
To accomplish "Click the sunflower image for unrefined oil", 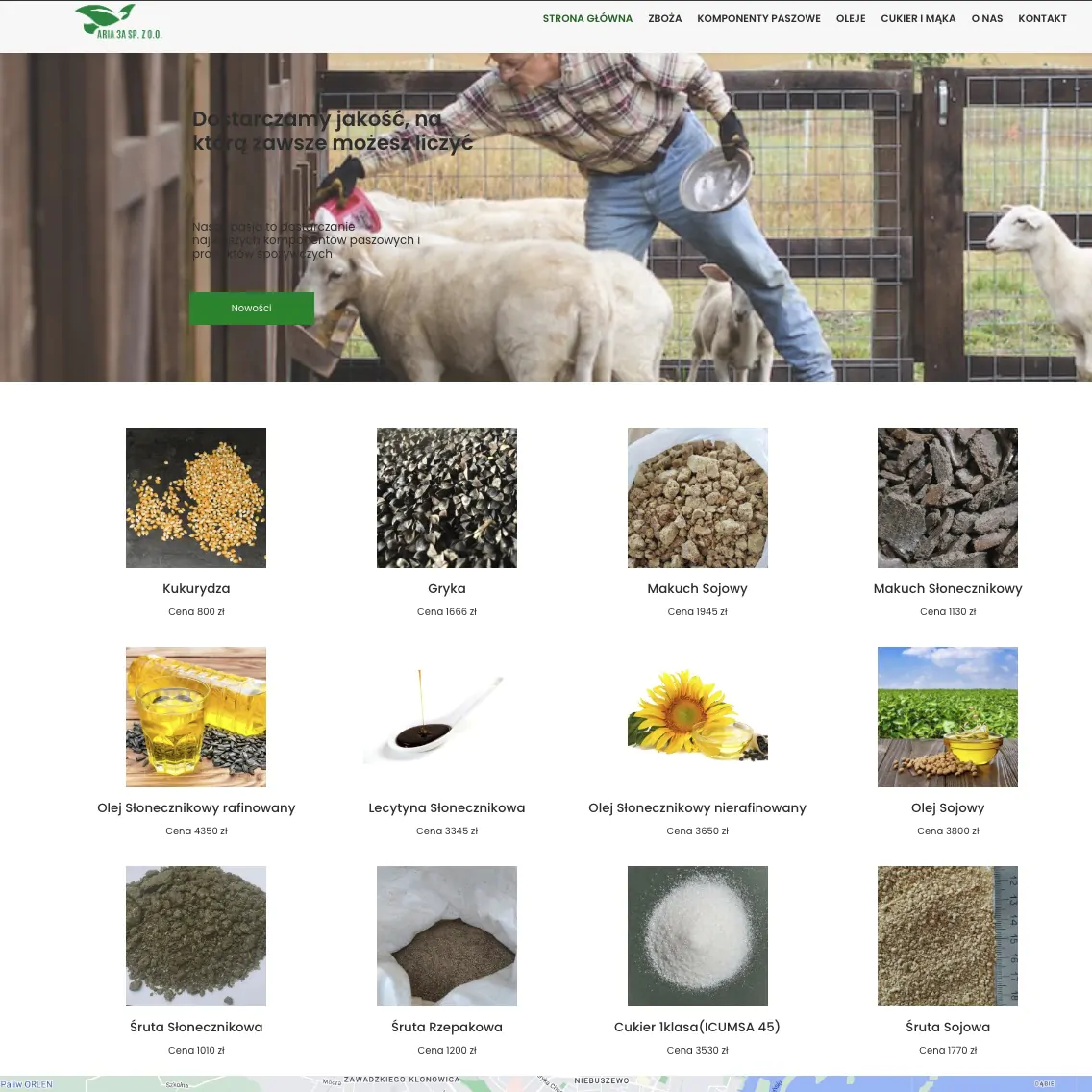I will coord(697,717).
